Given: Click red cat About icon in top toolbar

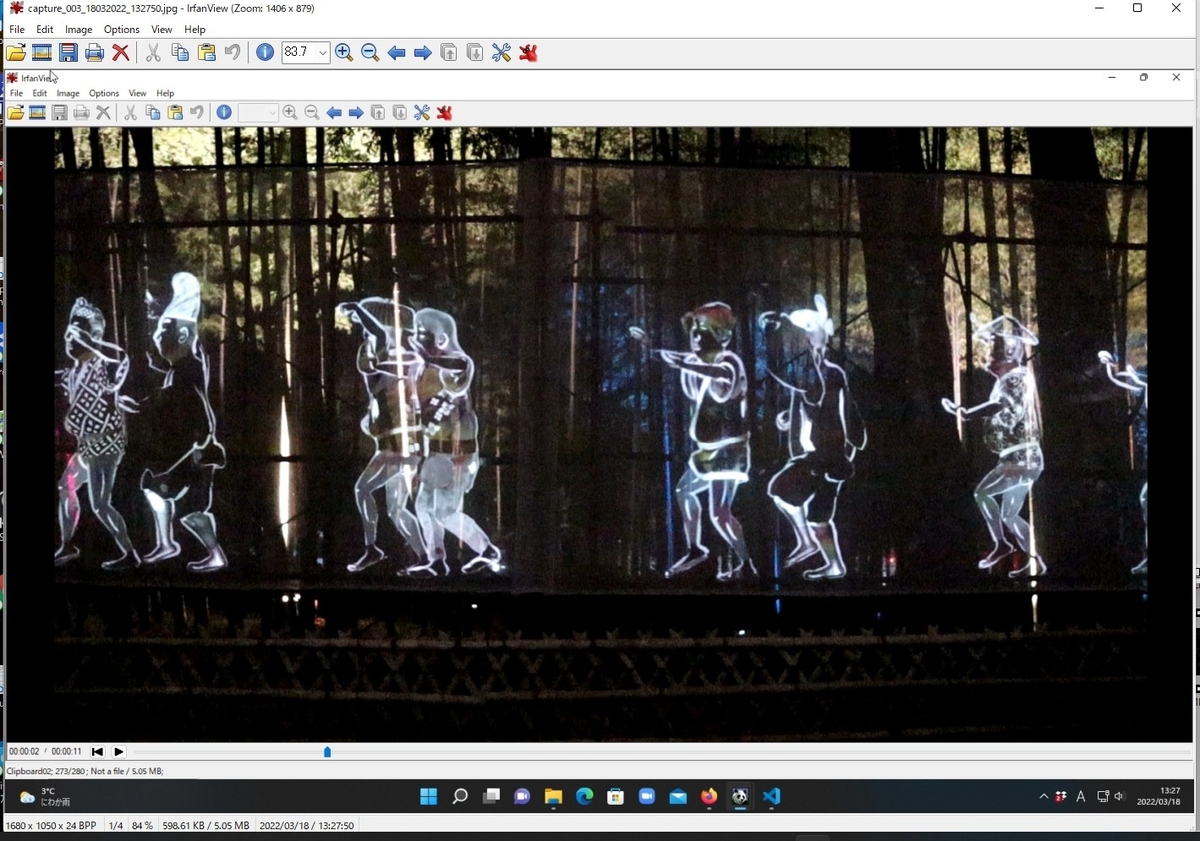Looking at the screenshot, I should tap(528, 53).
